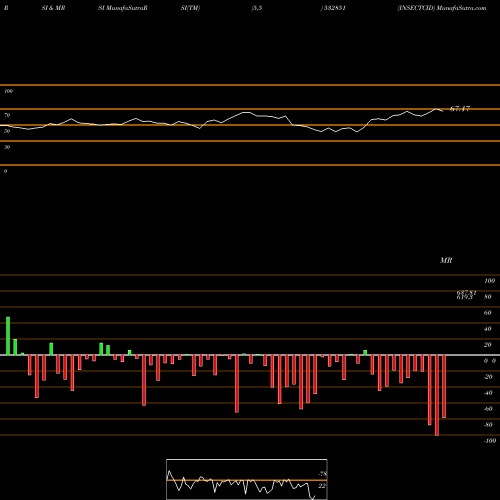This screenshot has width=500, height=500.
Task: Click the MR axis label -40
Action: (x=488, y=393)
